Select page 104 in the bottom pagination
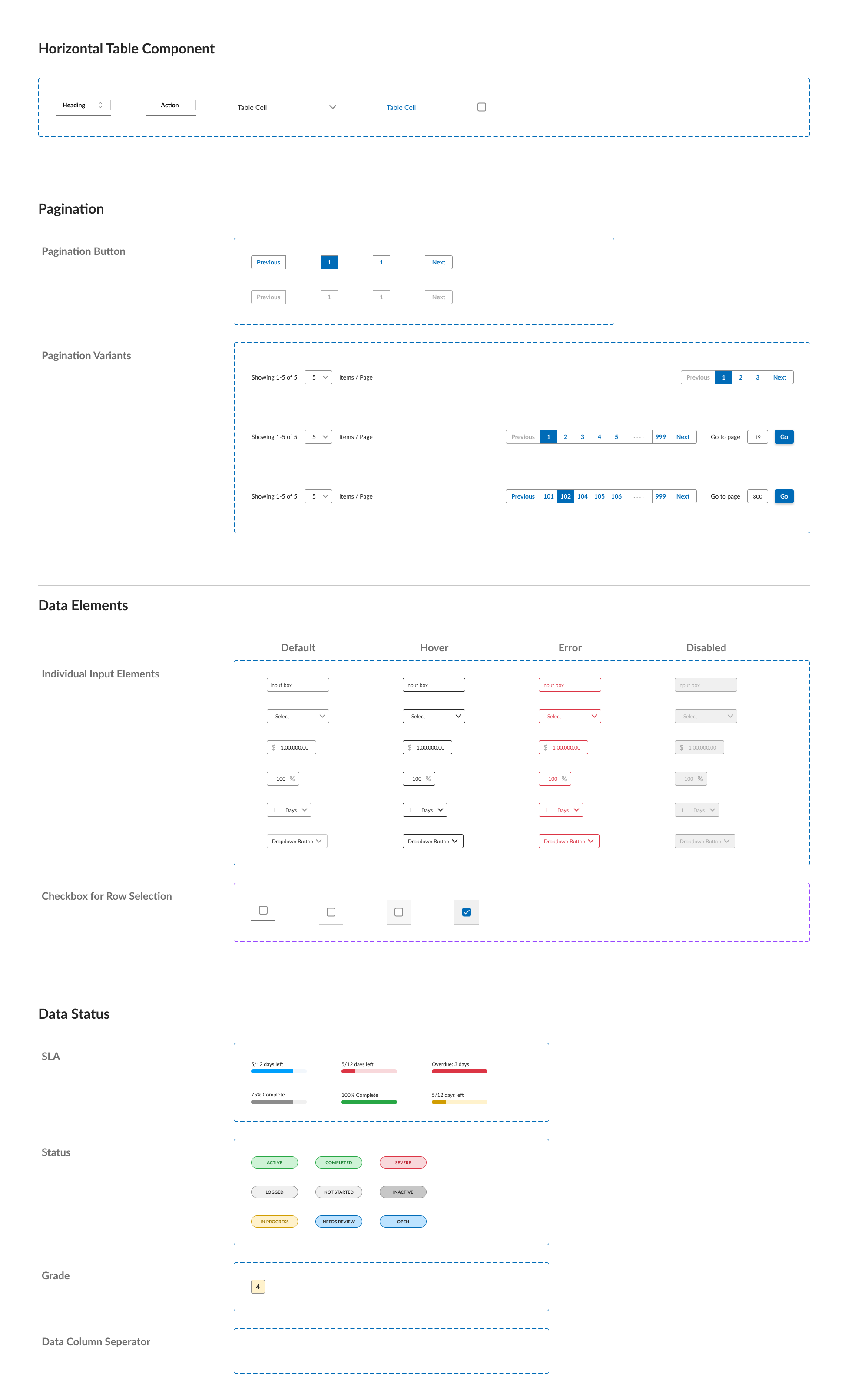 582,497
